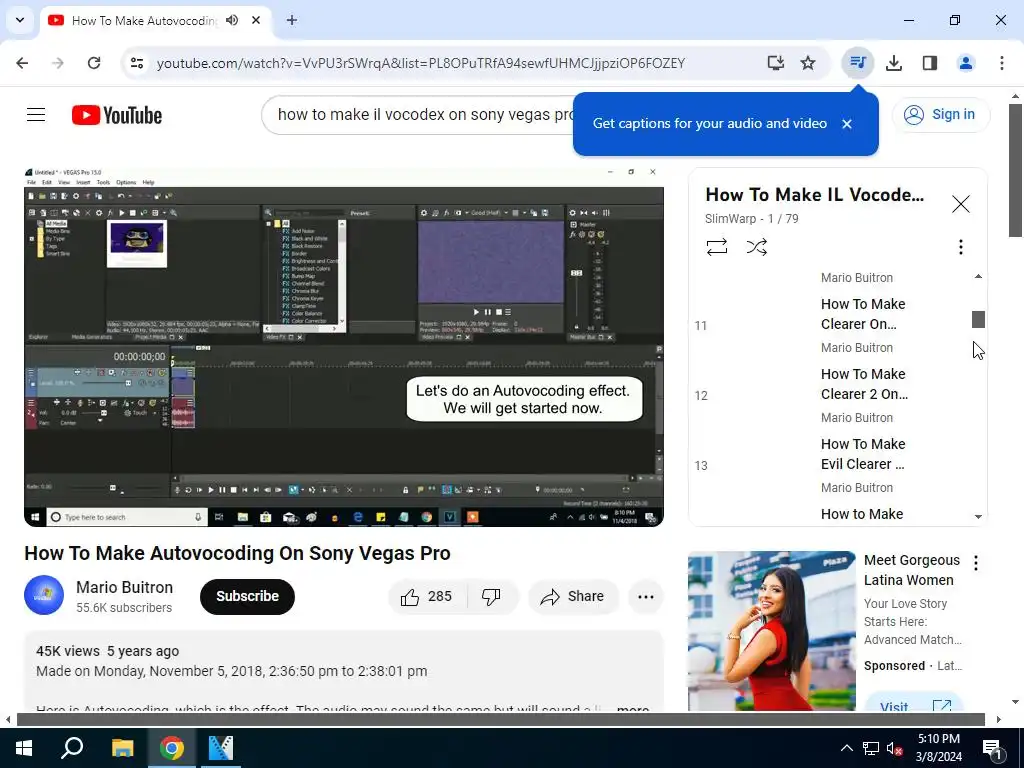The height and width of the screenshot is (768, 1024).
Task: Reload the current page
Action: [94, 63]
